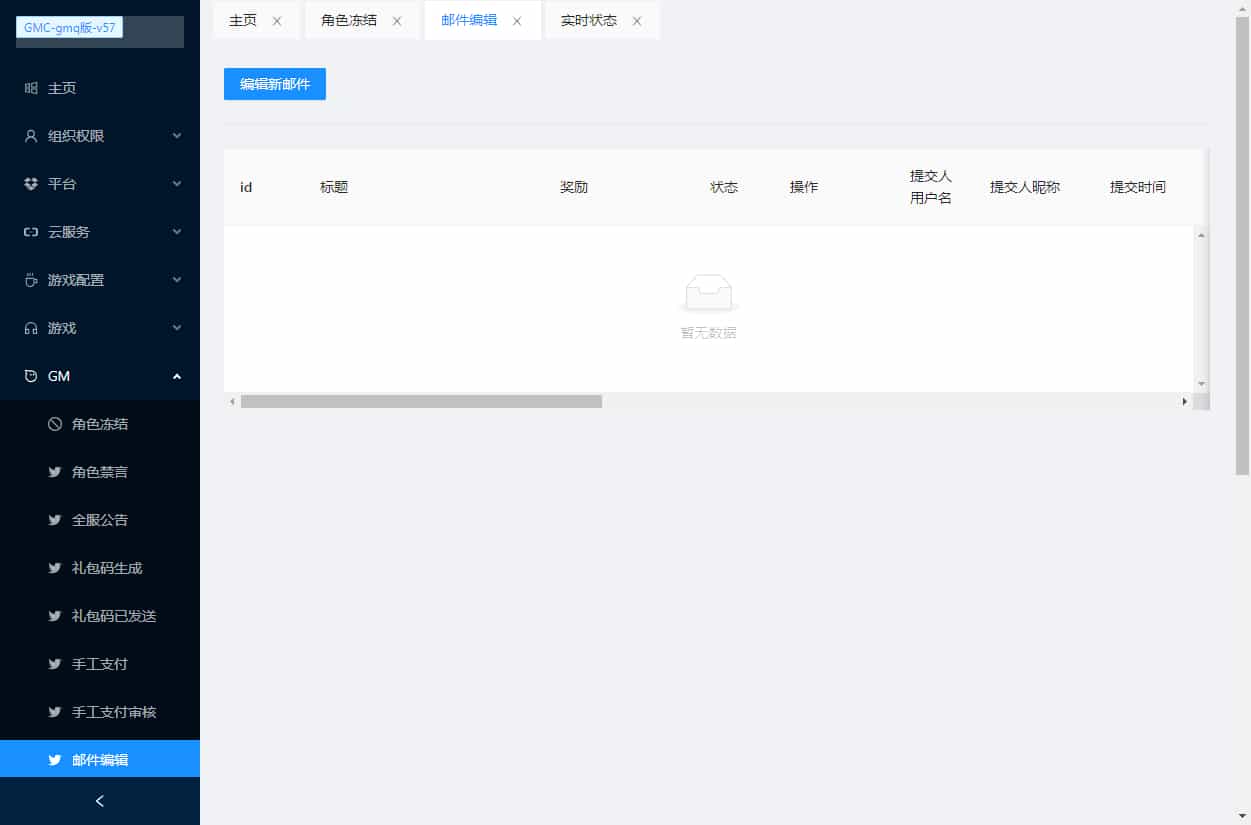Click the table's vertical scroll down arrow

[x=1201, y=384]
